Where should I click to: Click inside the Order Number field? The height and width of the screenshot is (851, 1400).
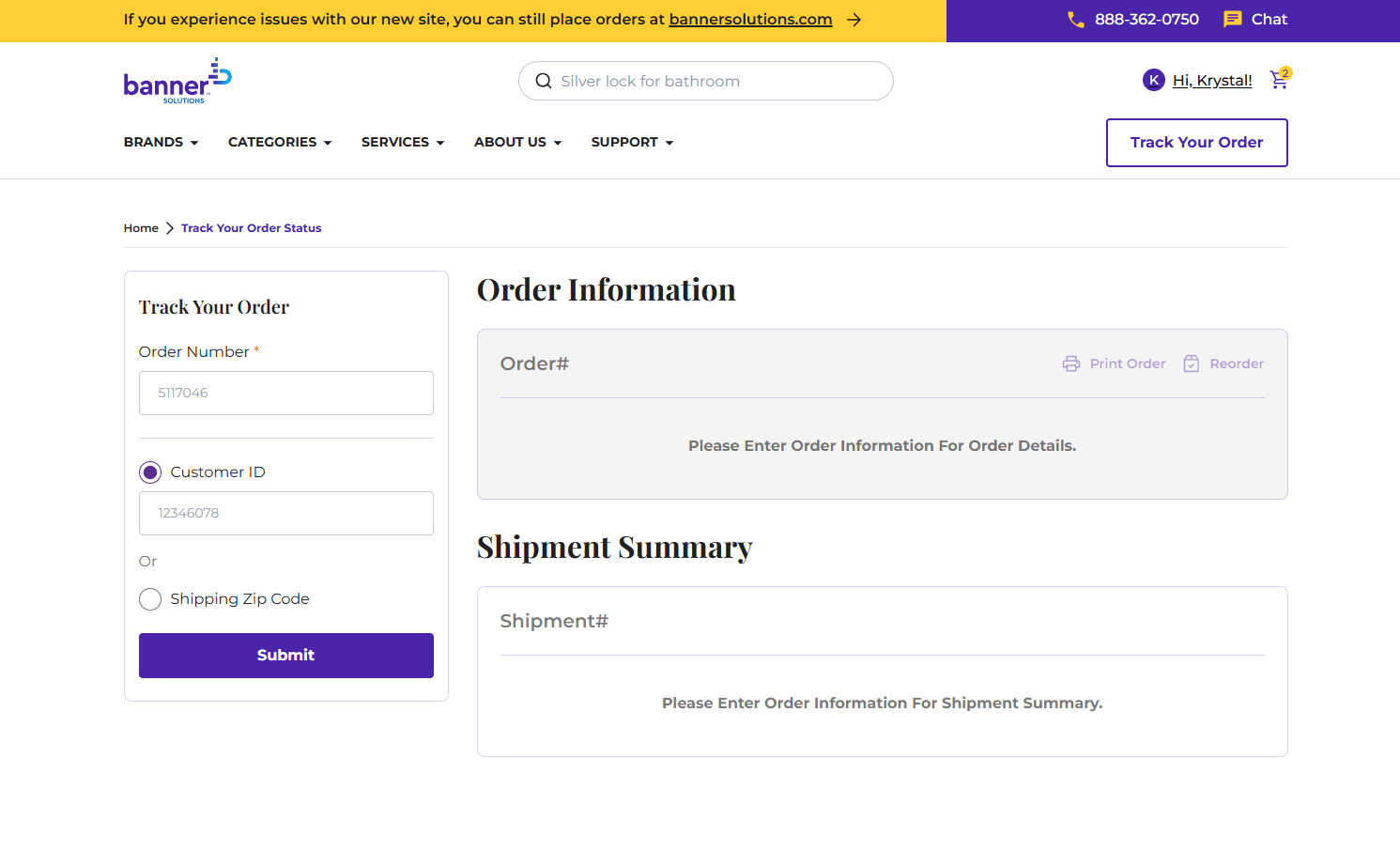click(x=285, y=393)
